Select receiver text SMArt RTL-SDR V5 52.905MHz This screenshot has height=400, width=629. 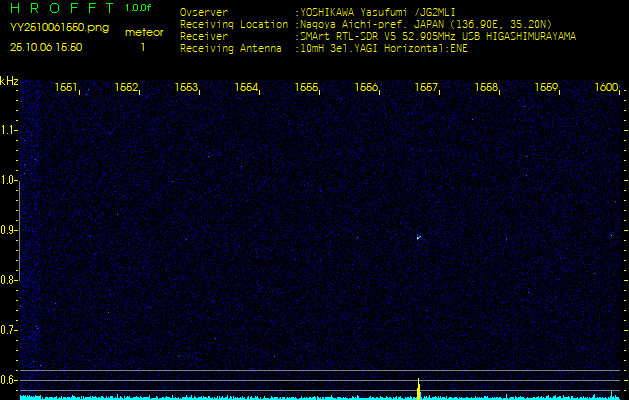click(x=378, y=37)
